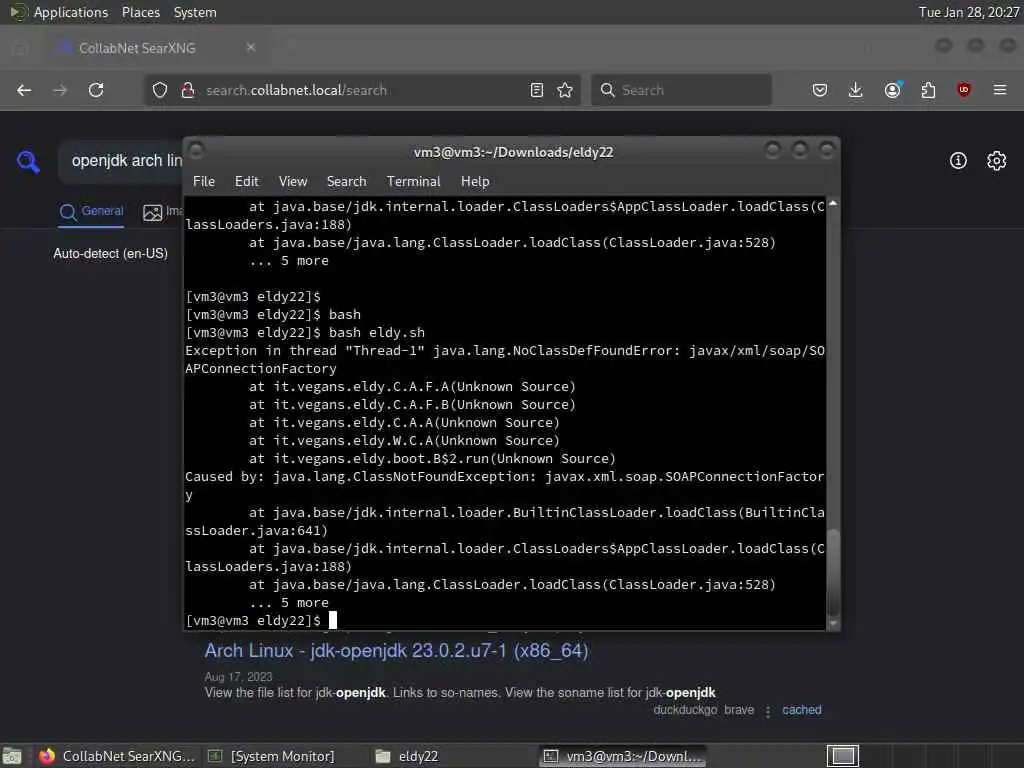Open Arch Linux jdk-openjdk 23.0.2.u7-1 result
The height and width of the screenshot is (768, 1024).
pos(396,650)
